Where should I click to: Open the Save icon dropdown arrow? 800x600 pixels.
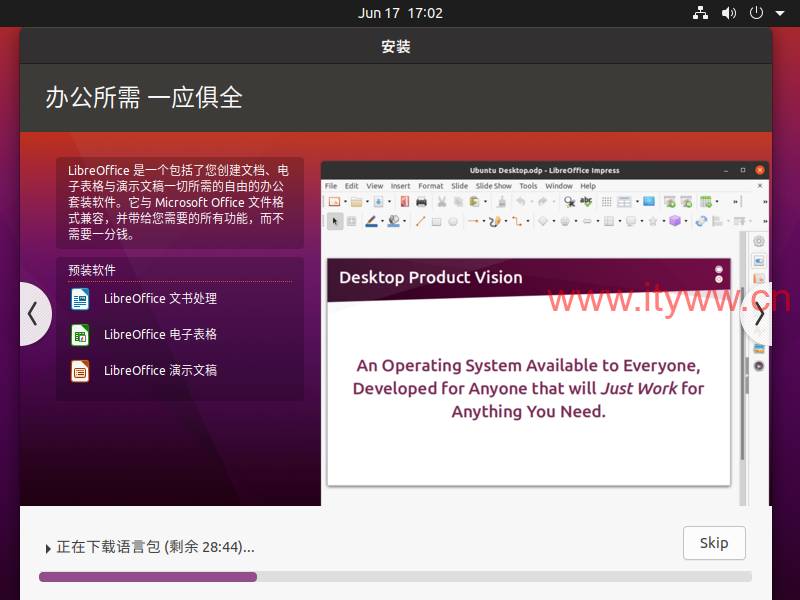[389, 202]
